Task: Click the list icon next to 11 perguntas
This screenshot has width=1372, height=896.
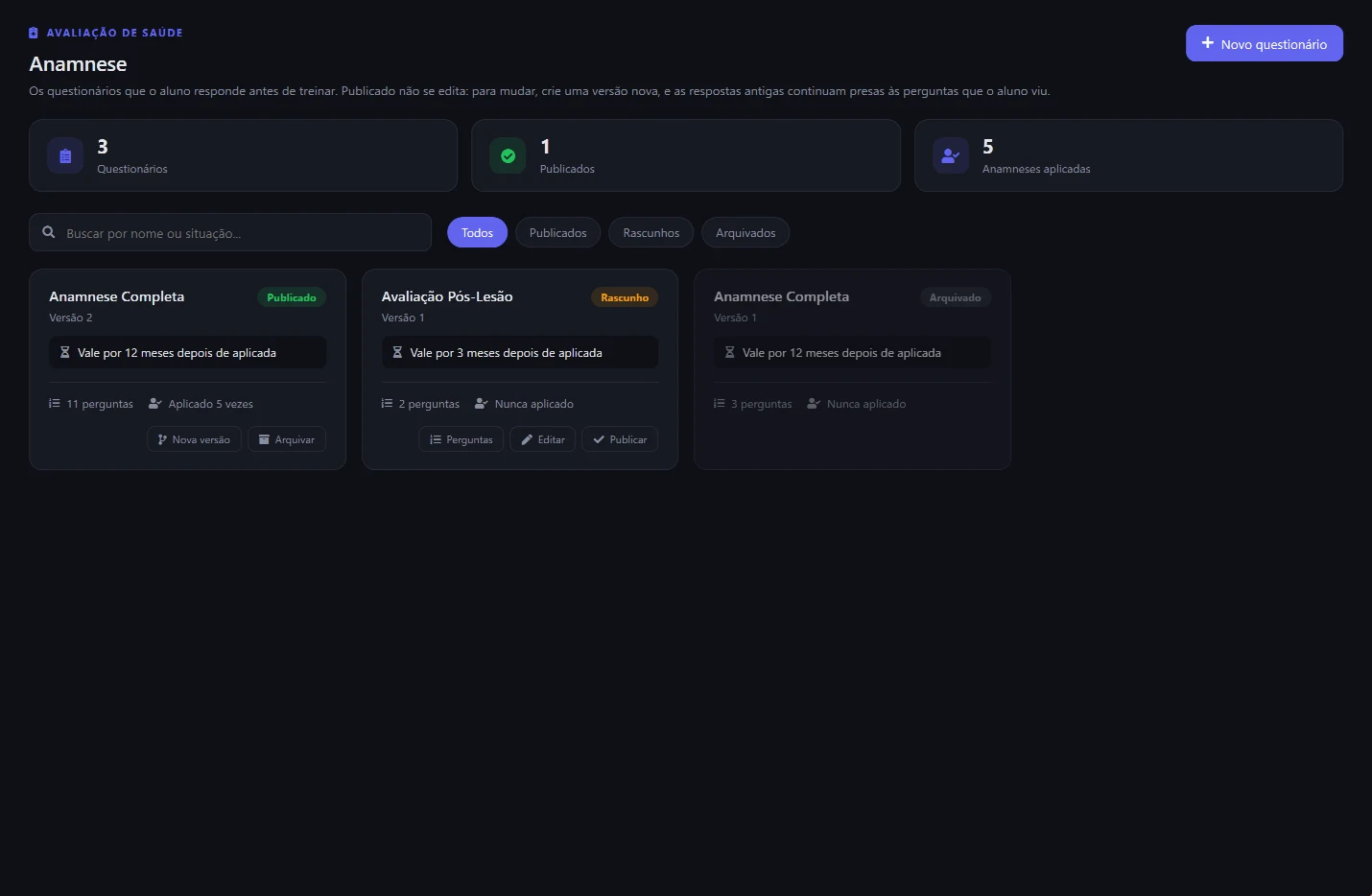Action: click(55, 403)
